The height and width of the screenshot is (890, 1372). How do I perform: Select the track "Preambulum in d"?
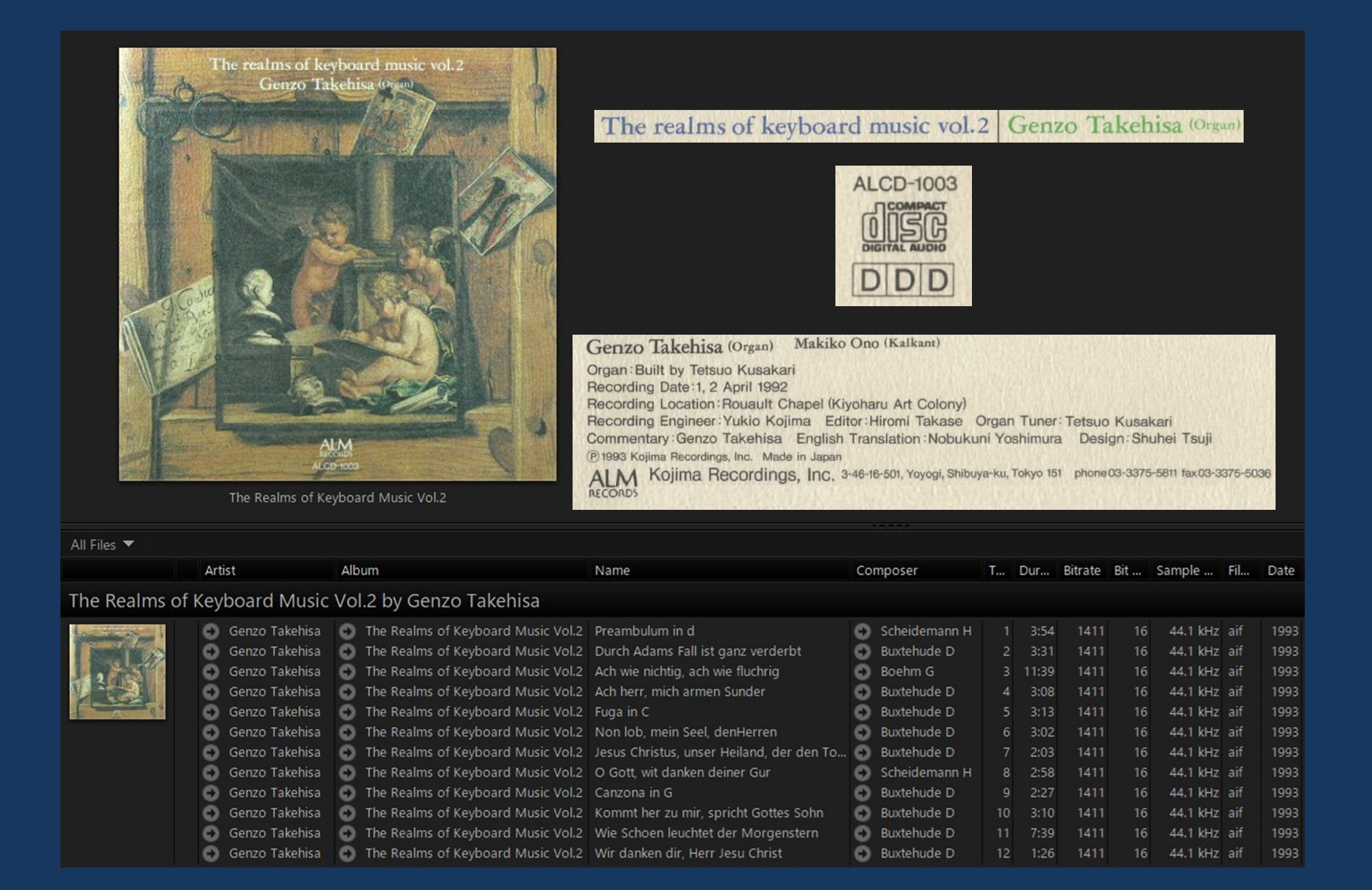(645, 631)
